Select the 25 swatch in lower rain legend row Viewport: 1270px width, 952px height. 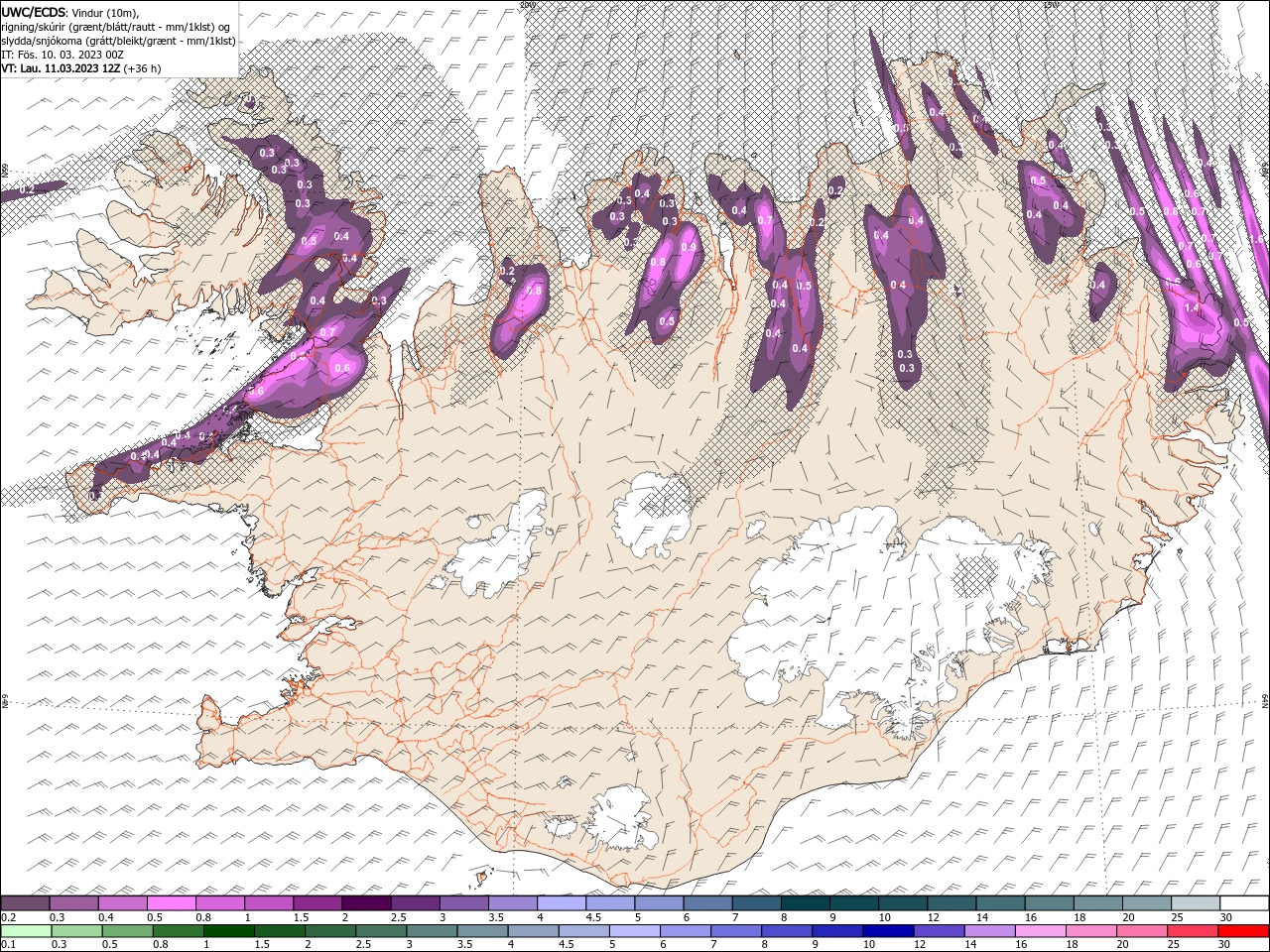point(1192,931)
